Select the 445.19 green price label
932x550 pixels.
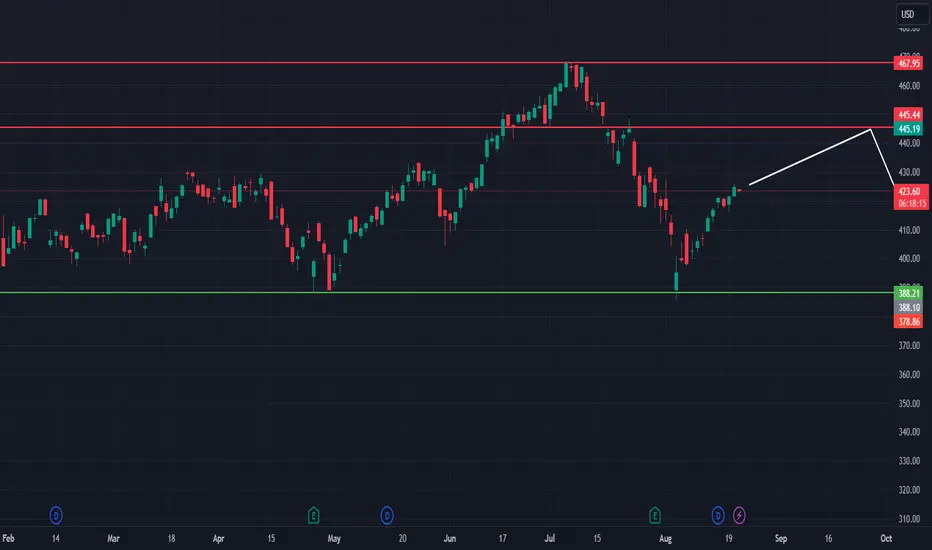tap(908, 128)
